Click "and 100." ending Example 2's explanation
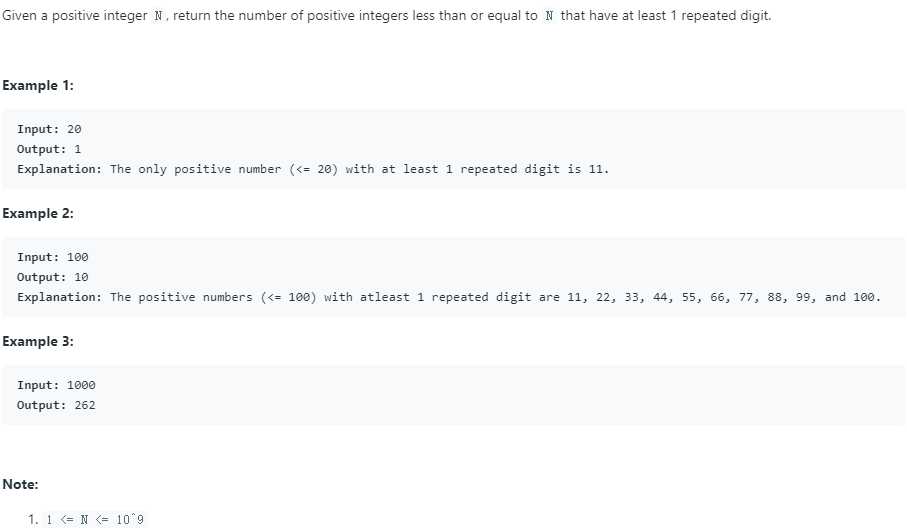 point(852,297)
